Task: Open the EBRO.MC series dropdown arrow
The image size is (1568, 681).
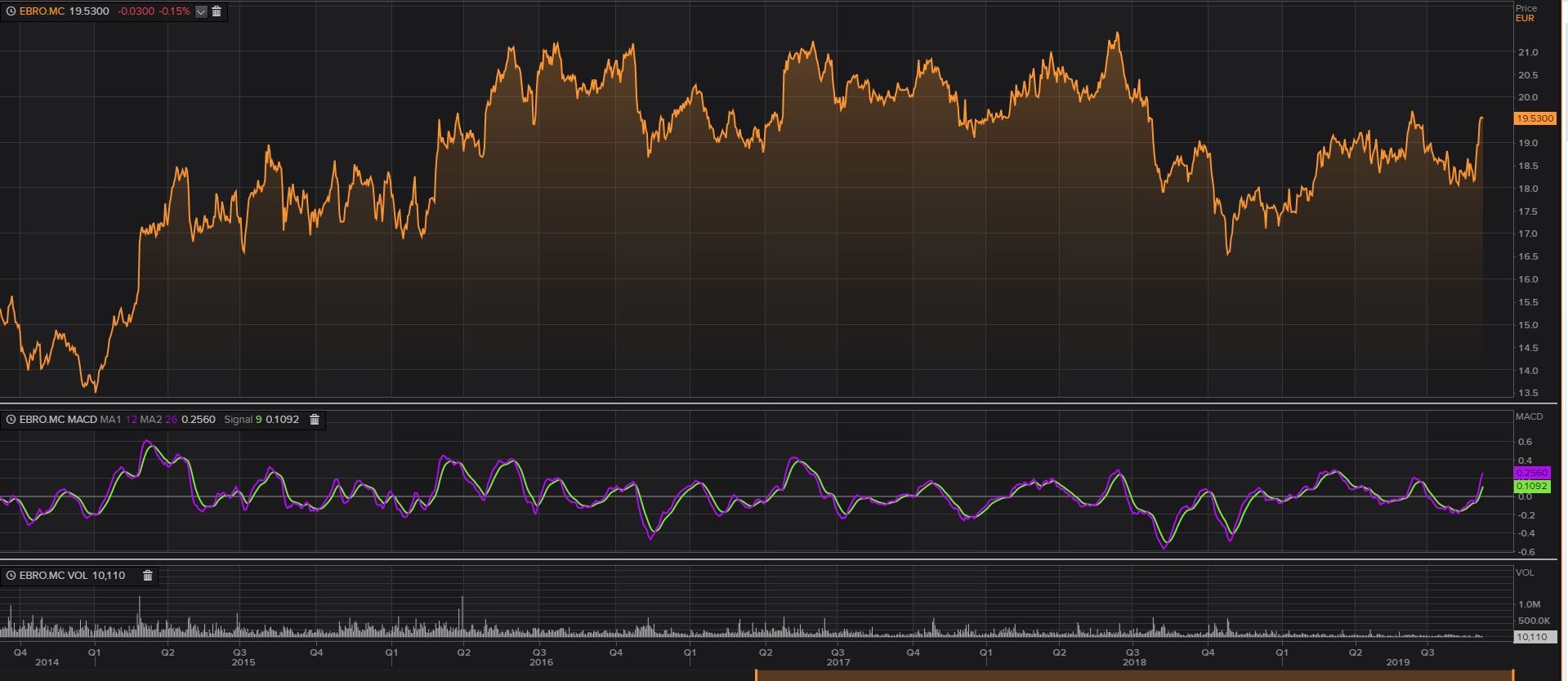Action: [x=201, y=11]
